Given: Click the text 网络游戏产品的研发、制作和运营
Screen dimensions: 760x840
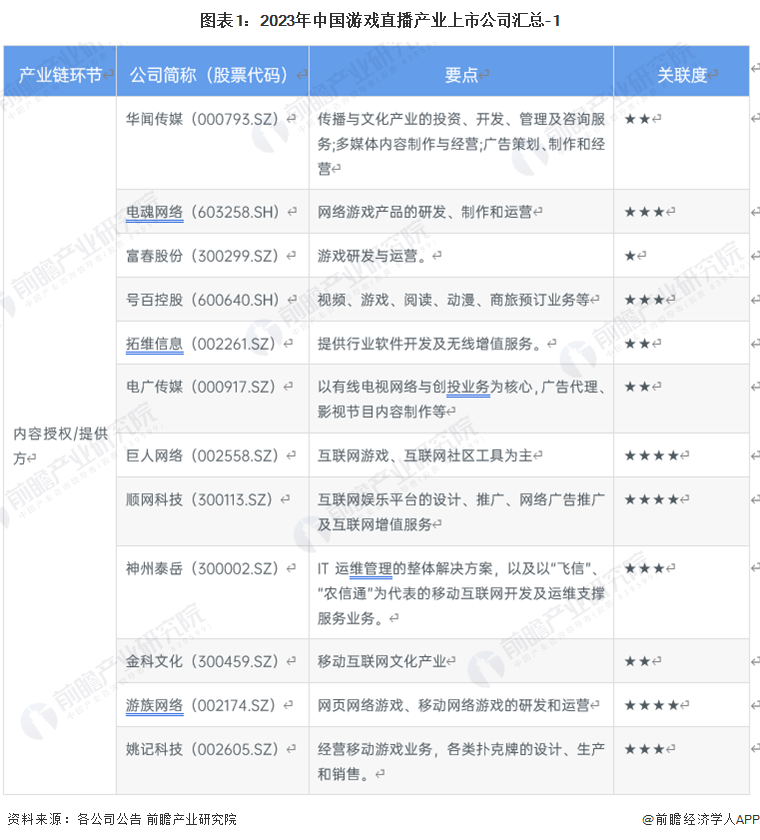Looking at the screenshot, I should (x=425, y=212).
